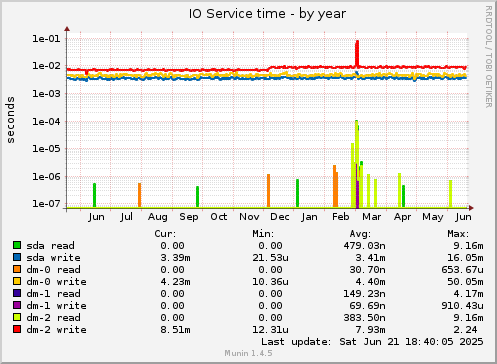Click the 'Max:' column header

[458, 234]
